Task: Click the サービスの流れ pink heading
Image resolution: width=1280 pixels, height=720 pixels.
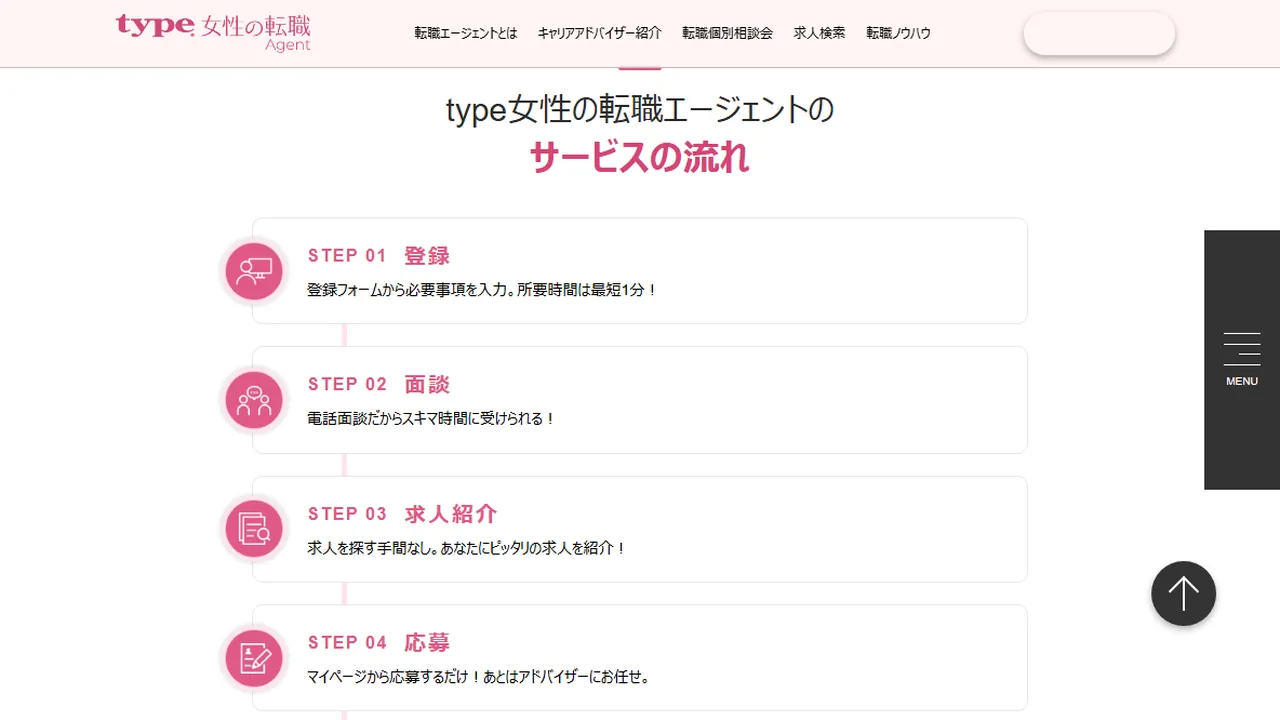Action: (640, 158)
